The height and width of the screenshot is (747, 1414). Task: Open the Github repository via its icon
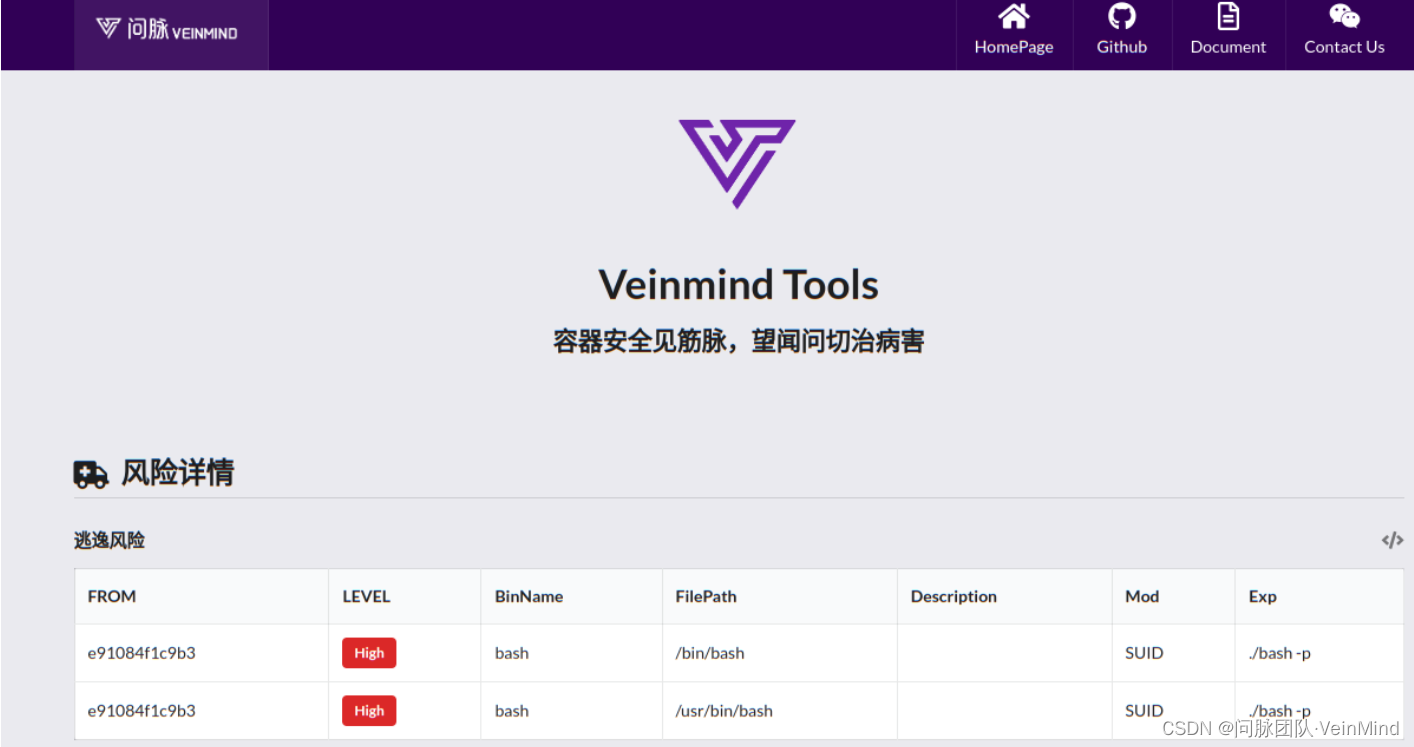[x=1121, y=17]
